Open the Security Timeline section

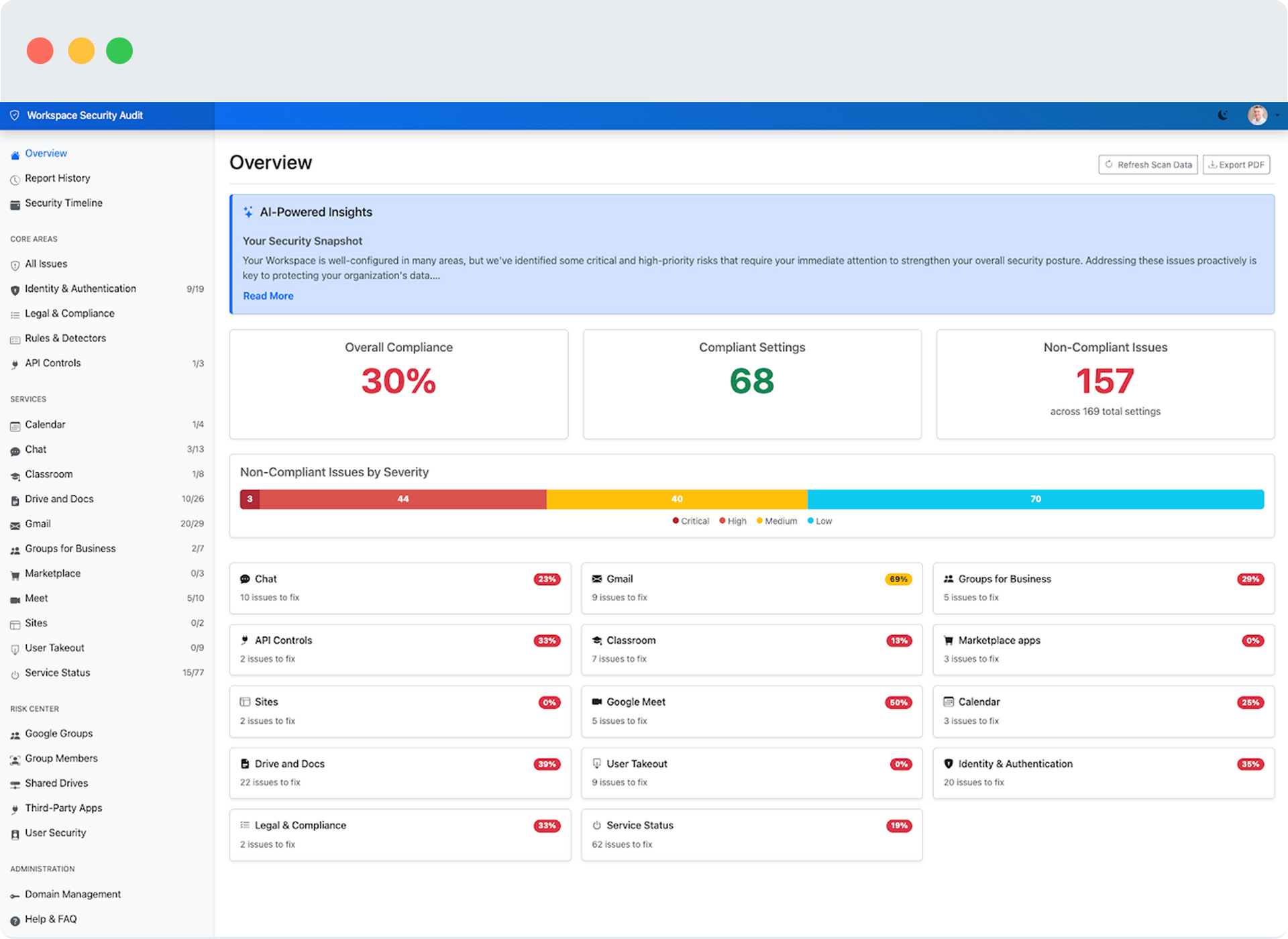64,203
